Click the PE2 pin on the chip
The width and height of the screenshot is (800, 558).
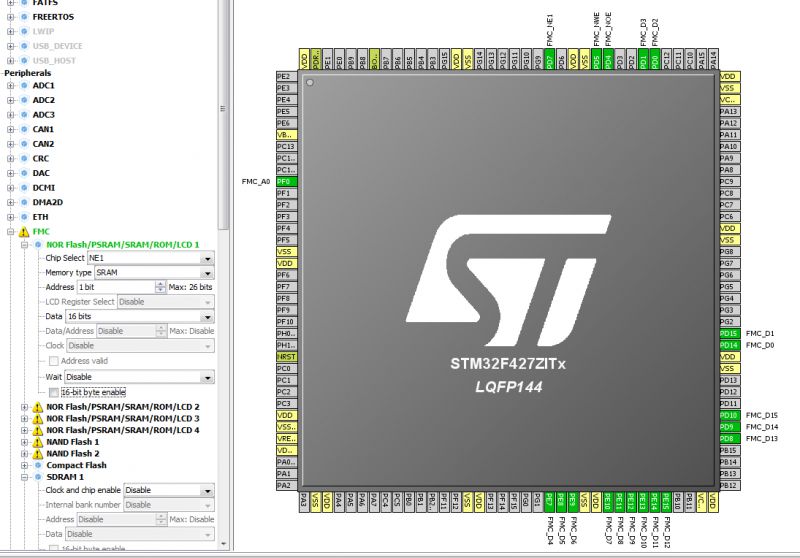(286, 77)
